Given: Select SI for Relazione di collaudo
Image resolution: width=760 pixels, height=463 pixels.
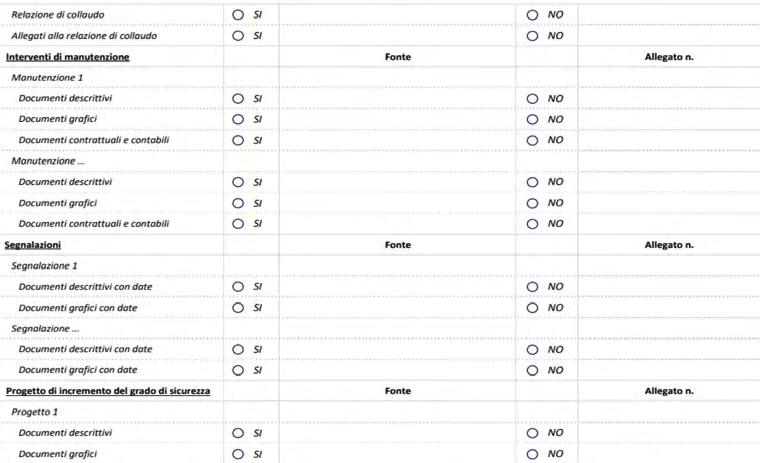Looking at the screenshot, I should tap(238, 15).
